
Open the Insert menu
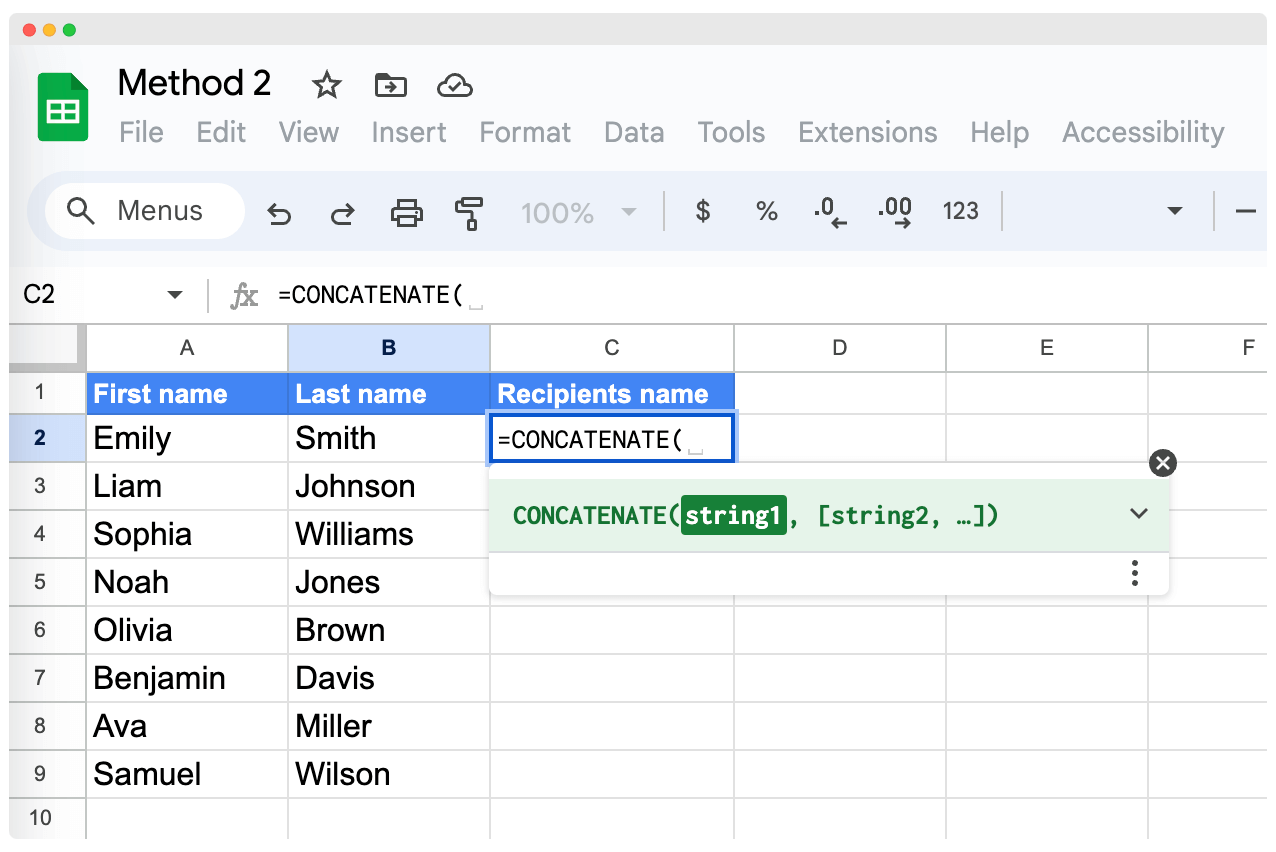pos(408,133)
